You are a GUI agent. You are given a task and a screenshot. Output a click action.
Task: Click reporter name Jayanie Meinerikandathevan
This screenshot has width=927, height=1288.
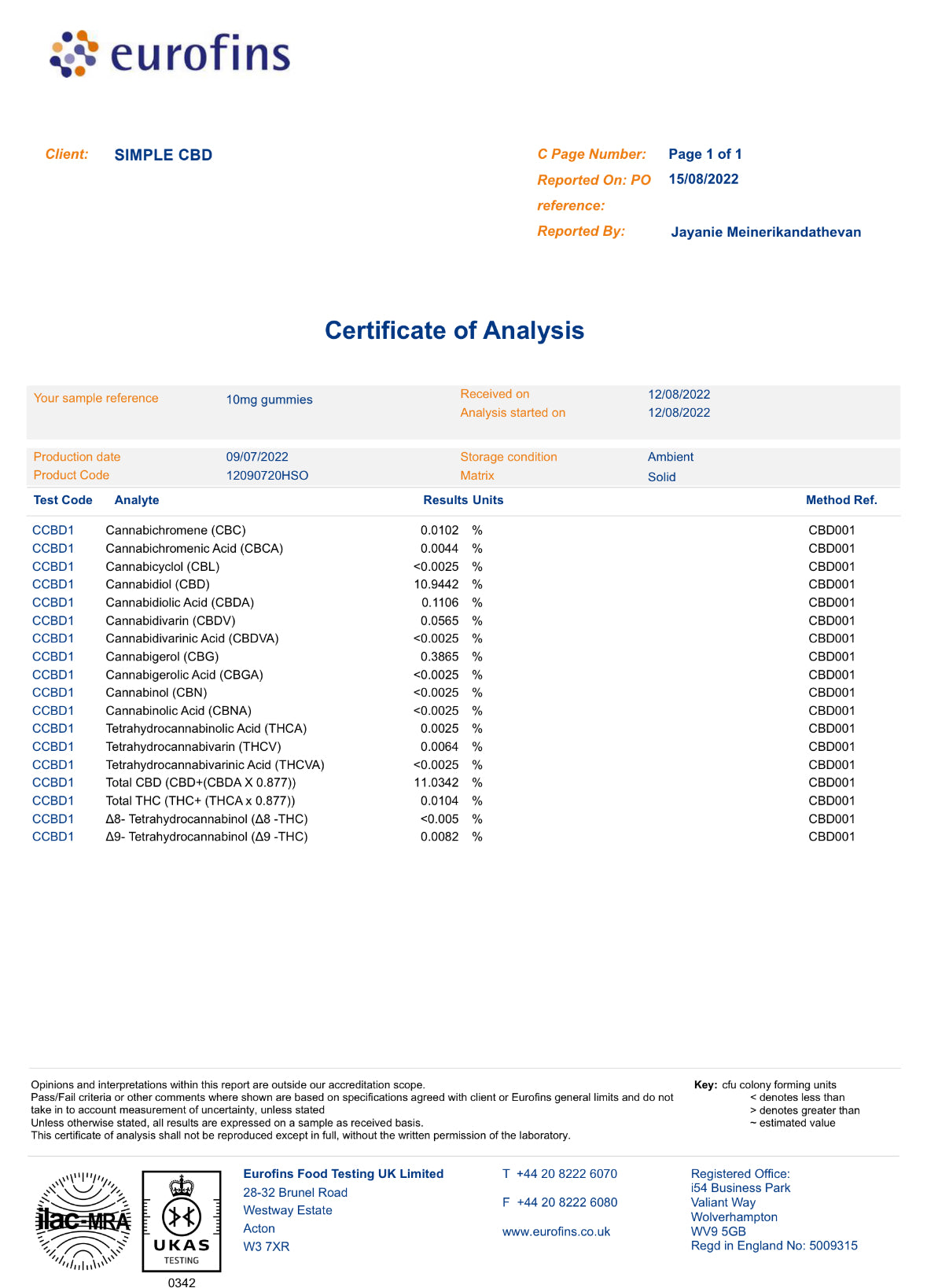coord(765,232)
